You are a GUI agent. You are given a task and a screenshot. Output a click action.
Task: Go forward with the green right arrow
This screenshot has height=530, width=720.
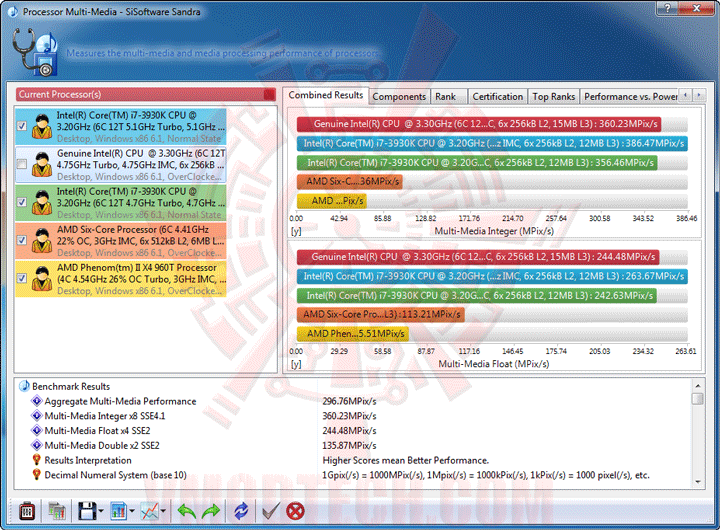(x=211, y=511)
